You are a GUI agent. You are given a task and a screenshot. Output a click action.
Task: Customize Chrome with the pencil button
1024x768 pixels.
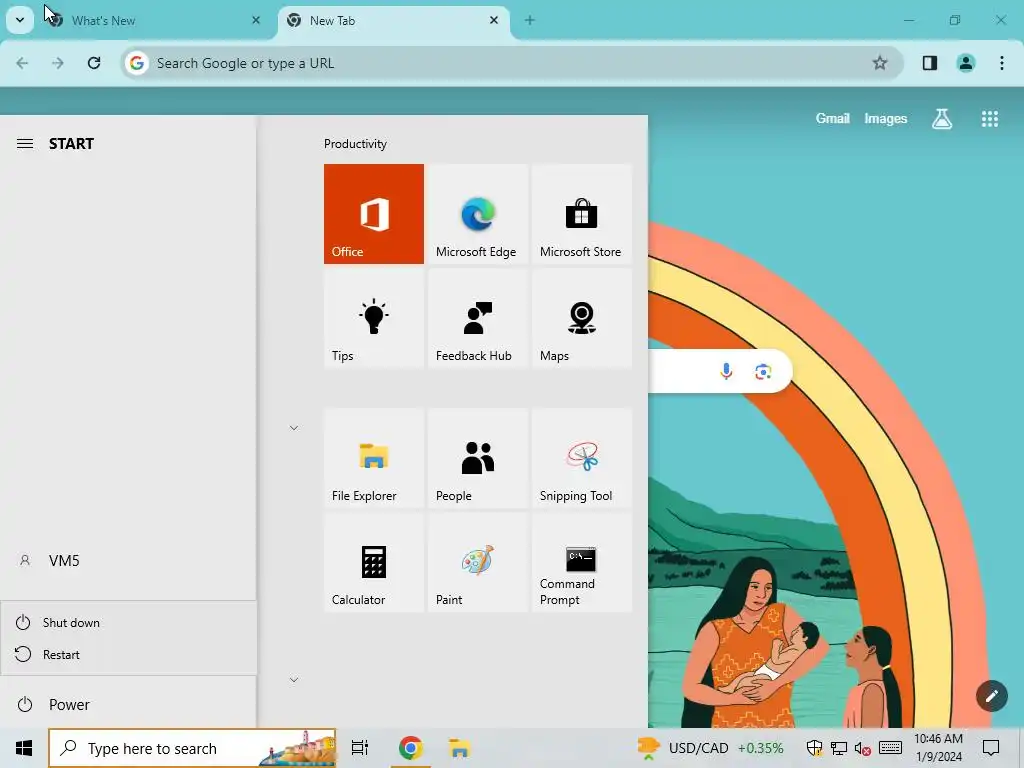tap(991, 696)
